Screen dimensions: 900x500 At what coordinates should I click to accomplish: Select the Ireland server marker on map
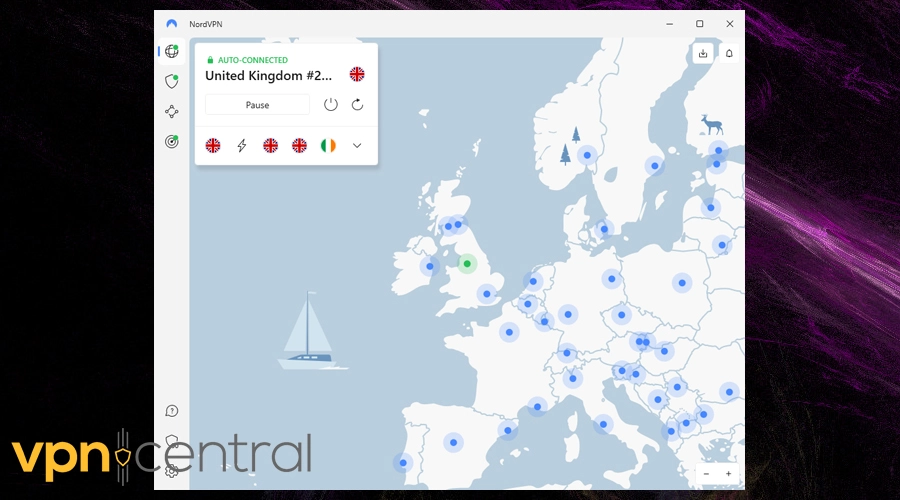429,266
